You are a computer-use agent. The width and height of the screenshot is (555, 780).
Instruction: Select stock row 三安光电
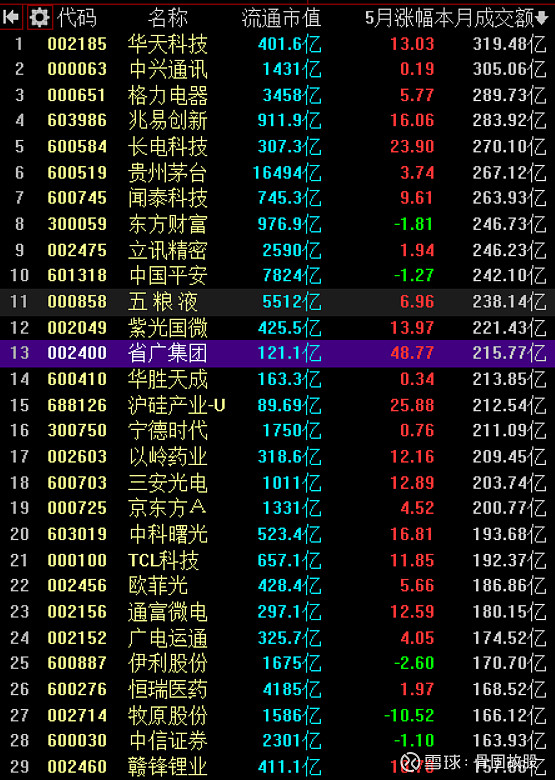(278, 483)
